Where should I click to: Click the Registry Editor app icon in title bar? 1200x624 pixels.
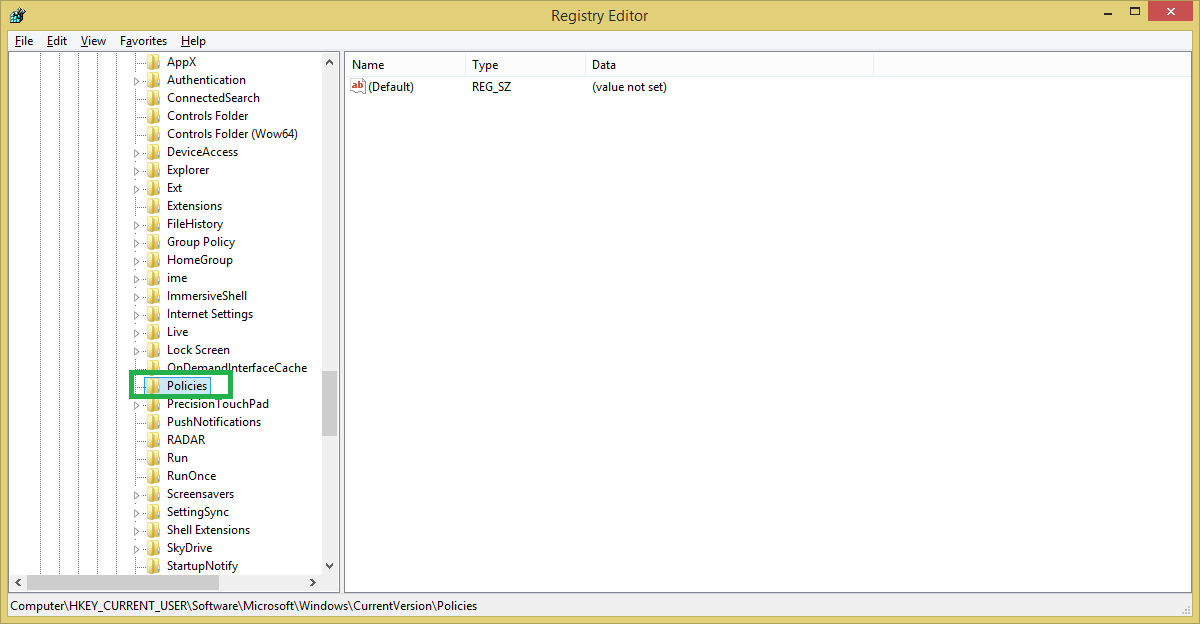pyautogui.click(x=17, y=15)
